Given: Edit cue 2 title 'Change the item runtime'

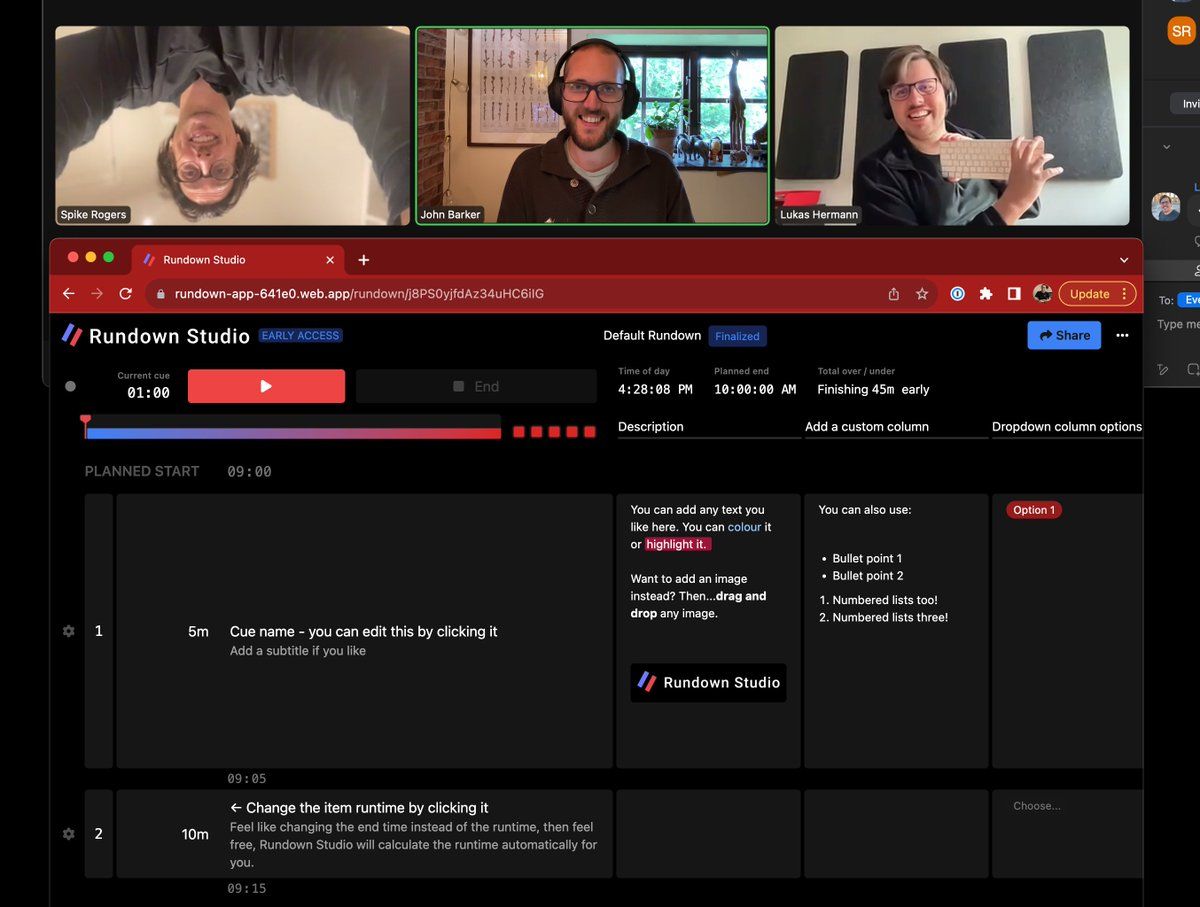Looking at the screenshot, I should (x=359, y=808).
